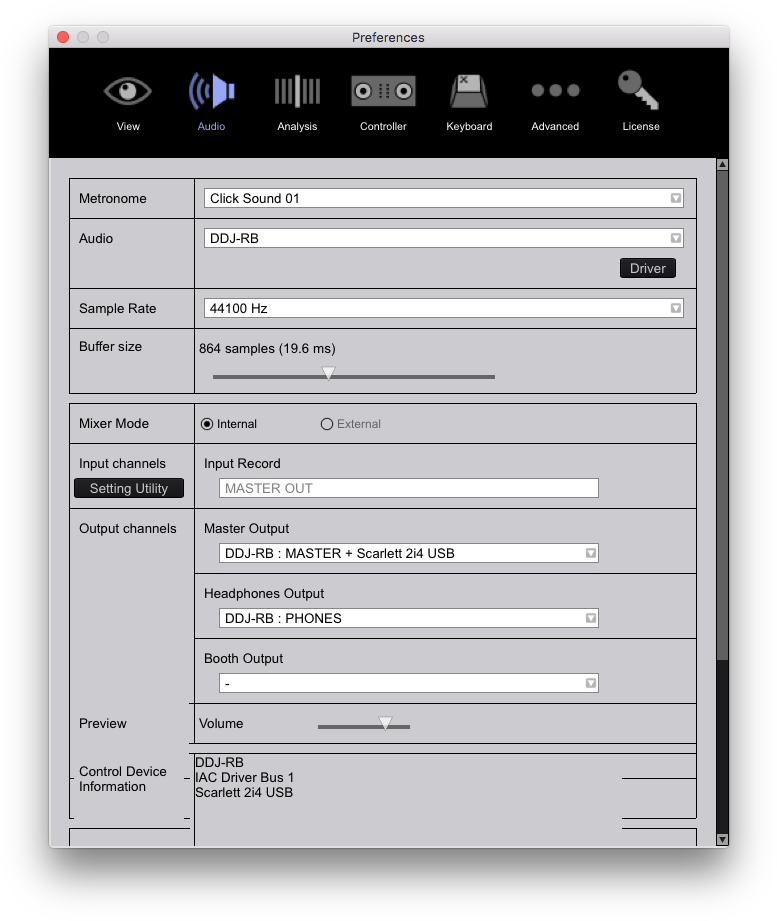777x921 pixels.
Task: Open the View preferences eye icon
Action: point(127,91)
